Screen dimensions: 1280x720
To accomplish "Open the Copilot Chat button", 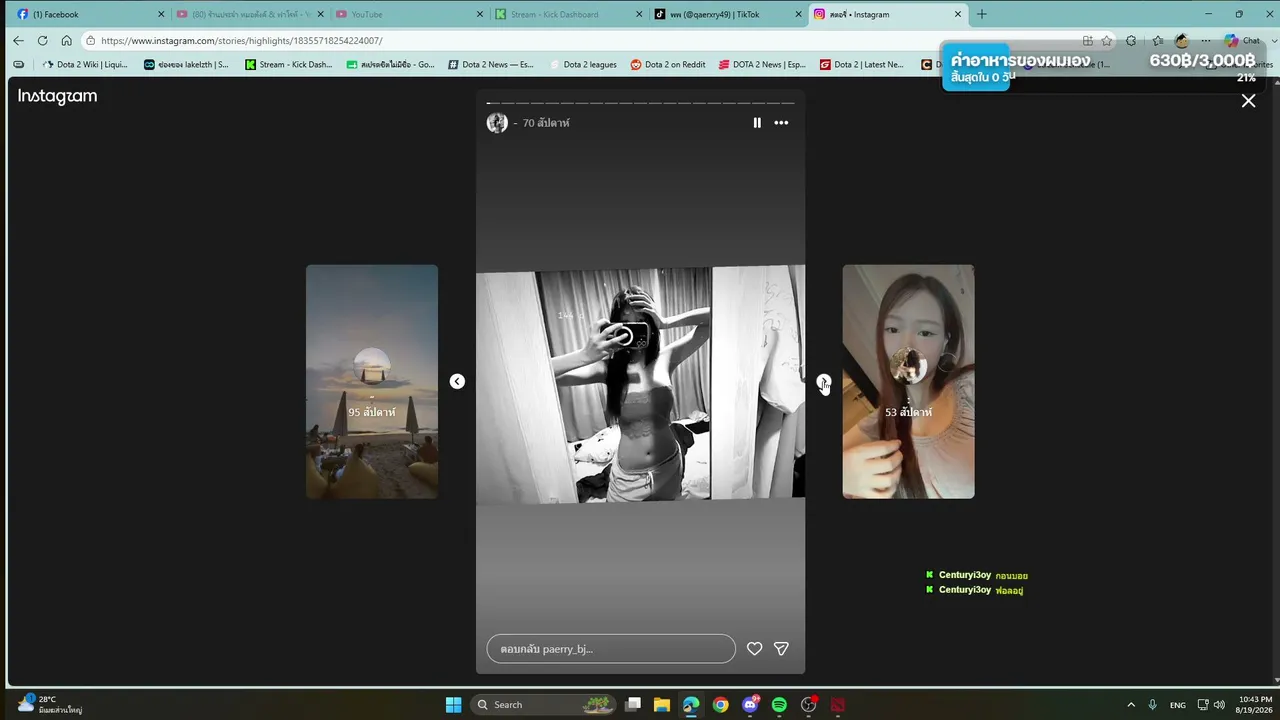I will point(1243,41).
